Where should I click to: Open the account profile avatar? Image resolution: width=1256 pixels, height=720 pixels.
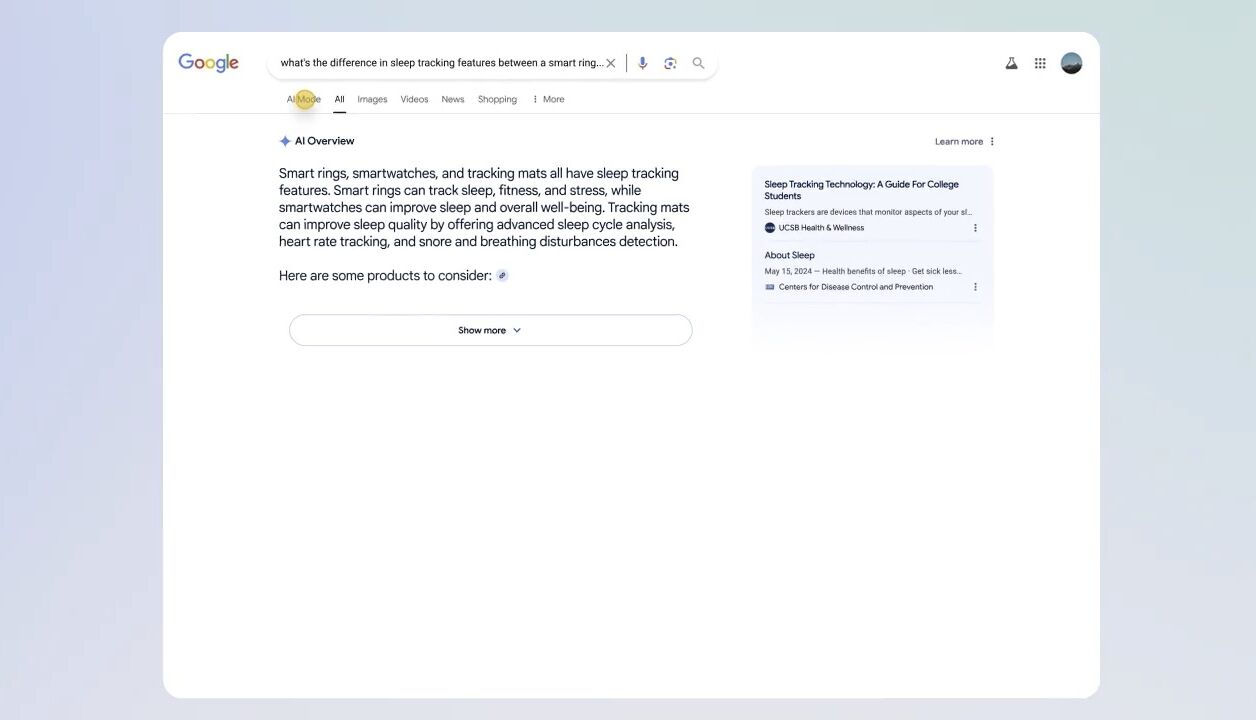coord(1071,63)
